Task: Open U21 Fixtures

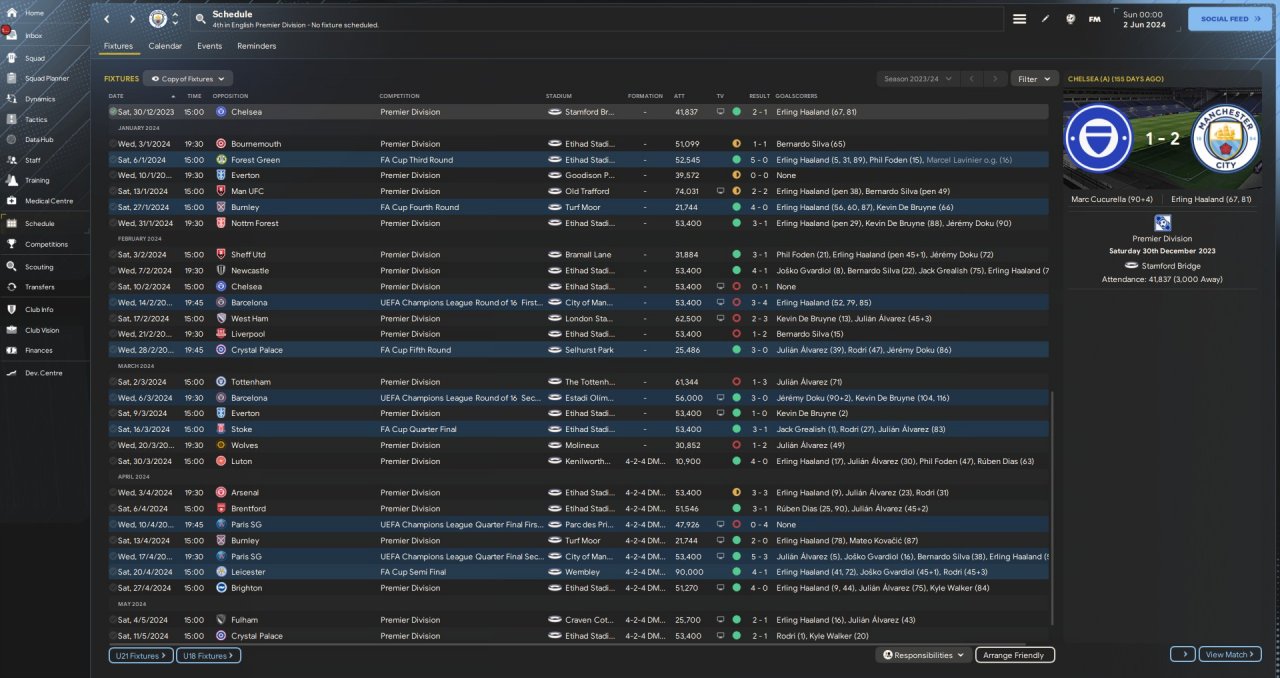Action: coord(141,655)
